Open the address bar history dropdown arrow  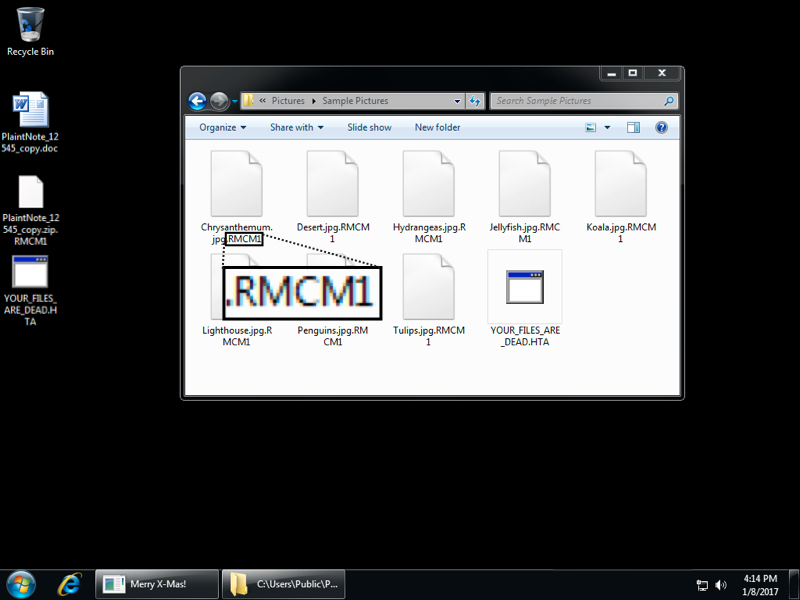coord(457,101)
